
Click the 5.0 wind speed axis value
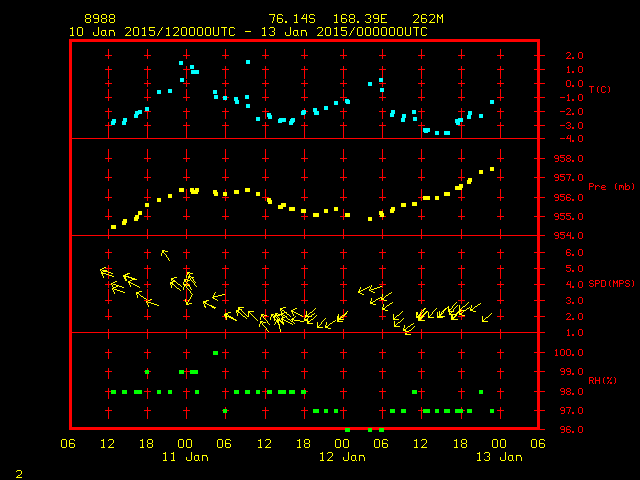(x=574, y=269)
